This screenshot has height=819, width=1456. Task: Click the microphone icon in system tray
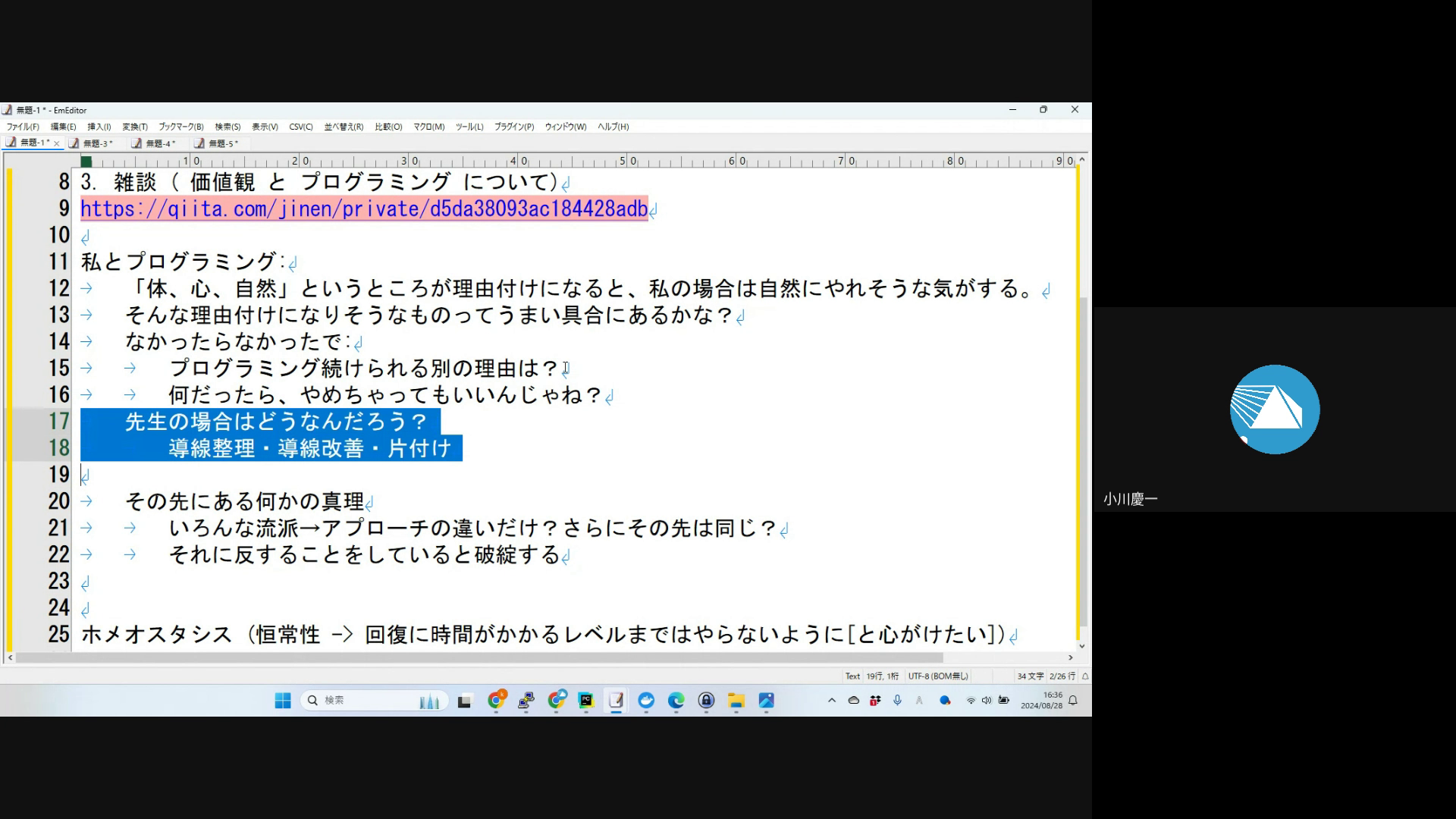[897, 701]
